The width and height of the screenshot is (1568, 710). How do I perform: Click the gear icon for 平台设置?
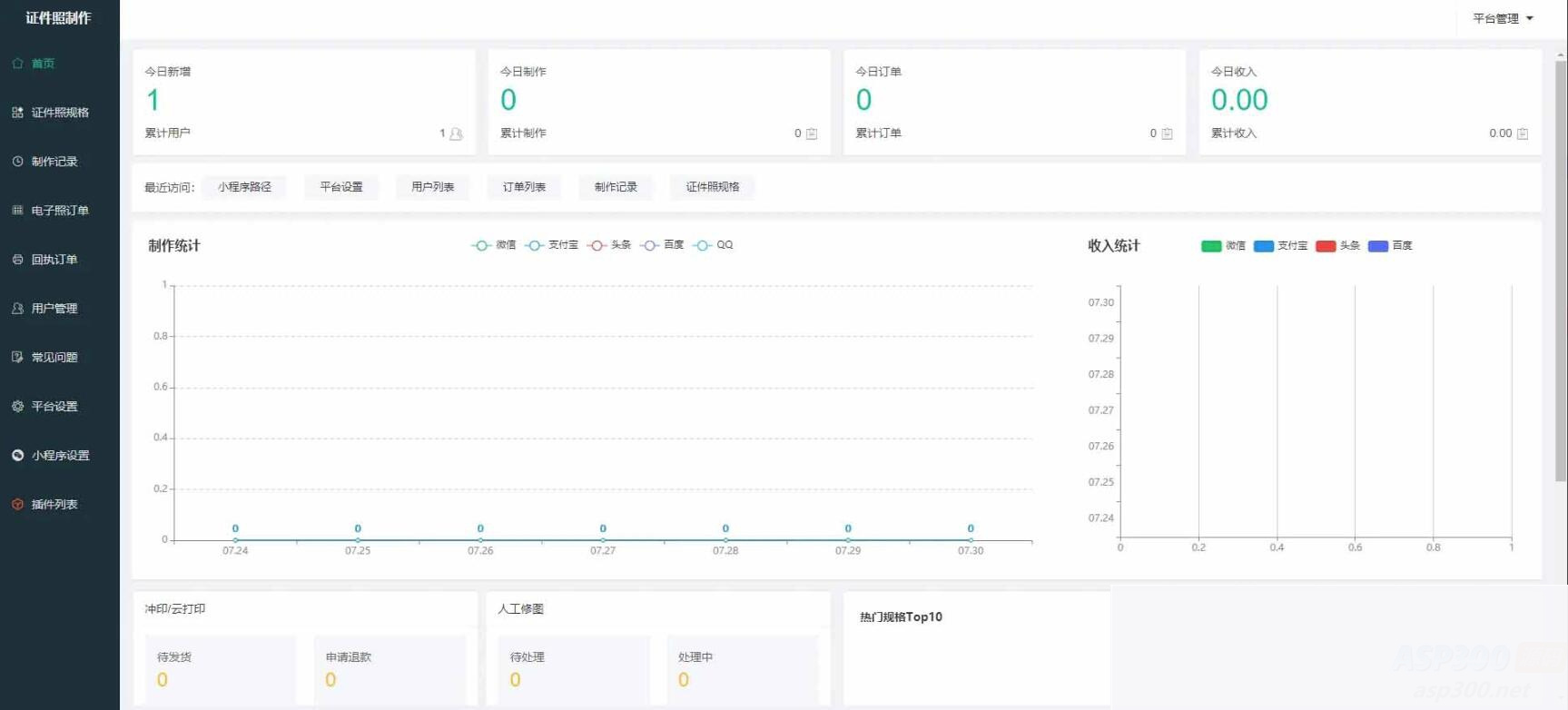pos(17,407)
